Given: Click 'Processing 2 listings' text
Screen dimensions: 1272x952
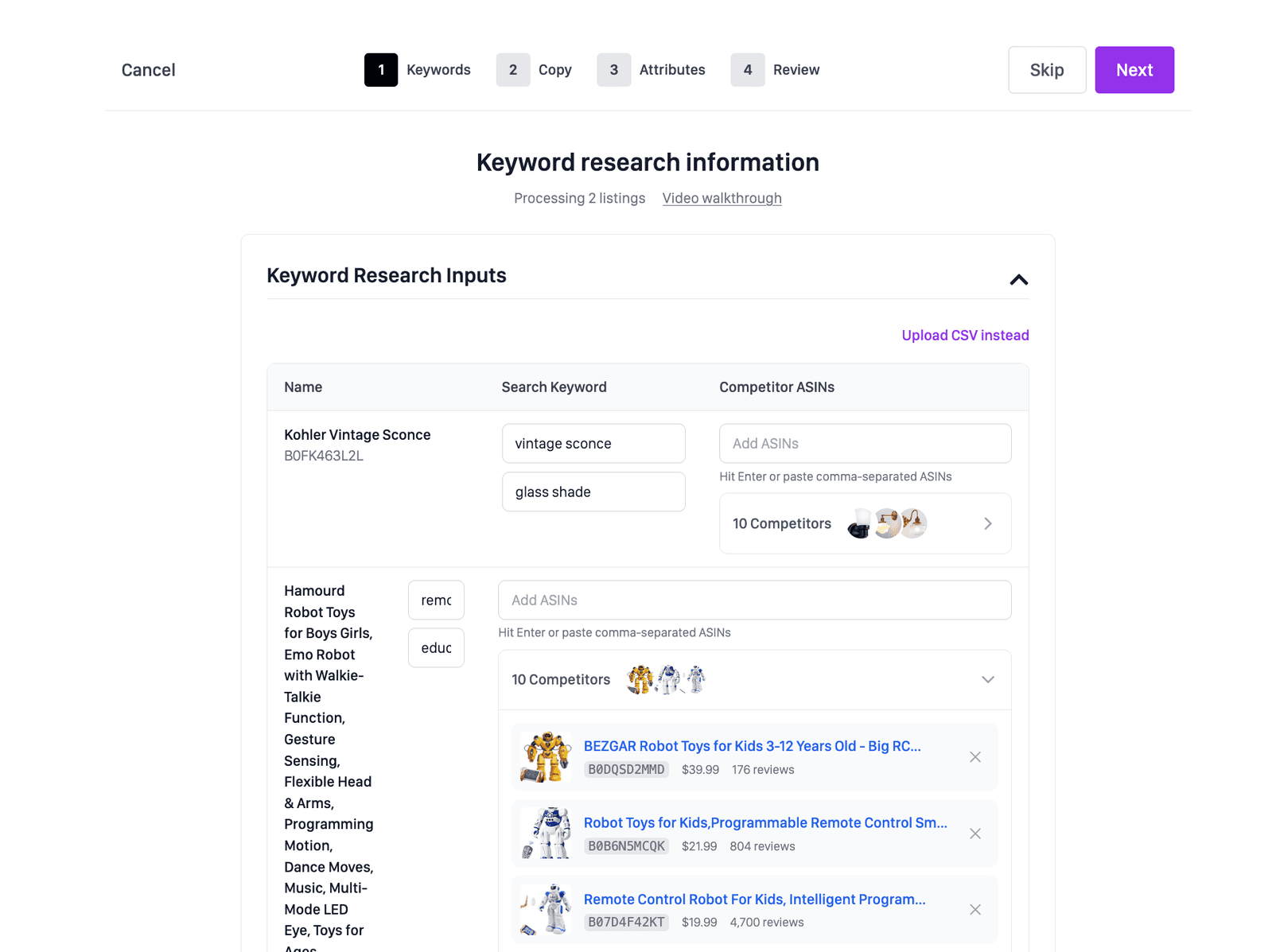Looking at the screenshot, I should (x=579, y=198).
